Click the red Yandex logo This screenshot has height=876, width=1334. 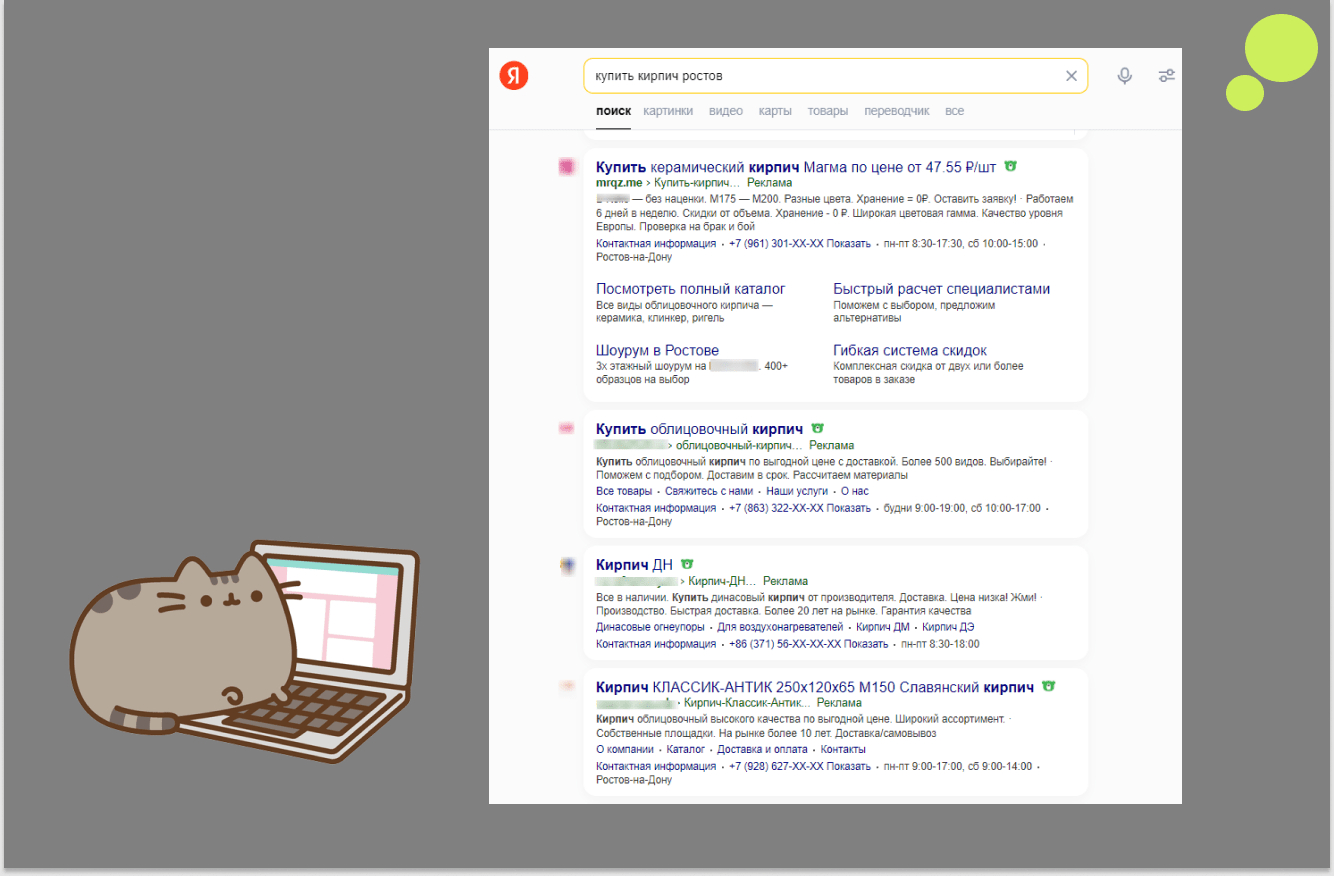coord(514,75)
